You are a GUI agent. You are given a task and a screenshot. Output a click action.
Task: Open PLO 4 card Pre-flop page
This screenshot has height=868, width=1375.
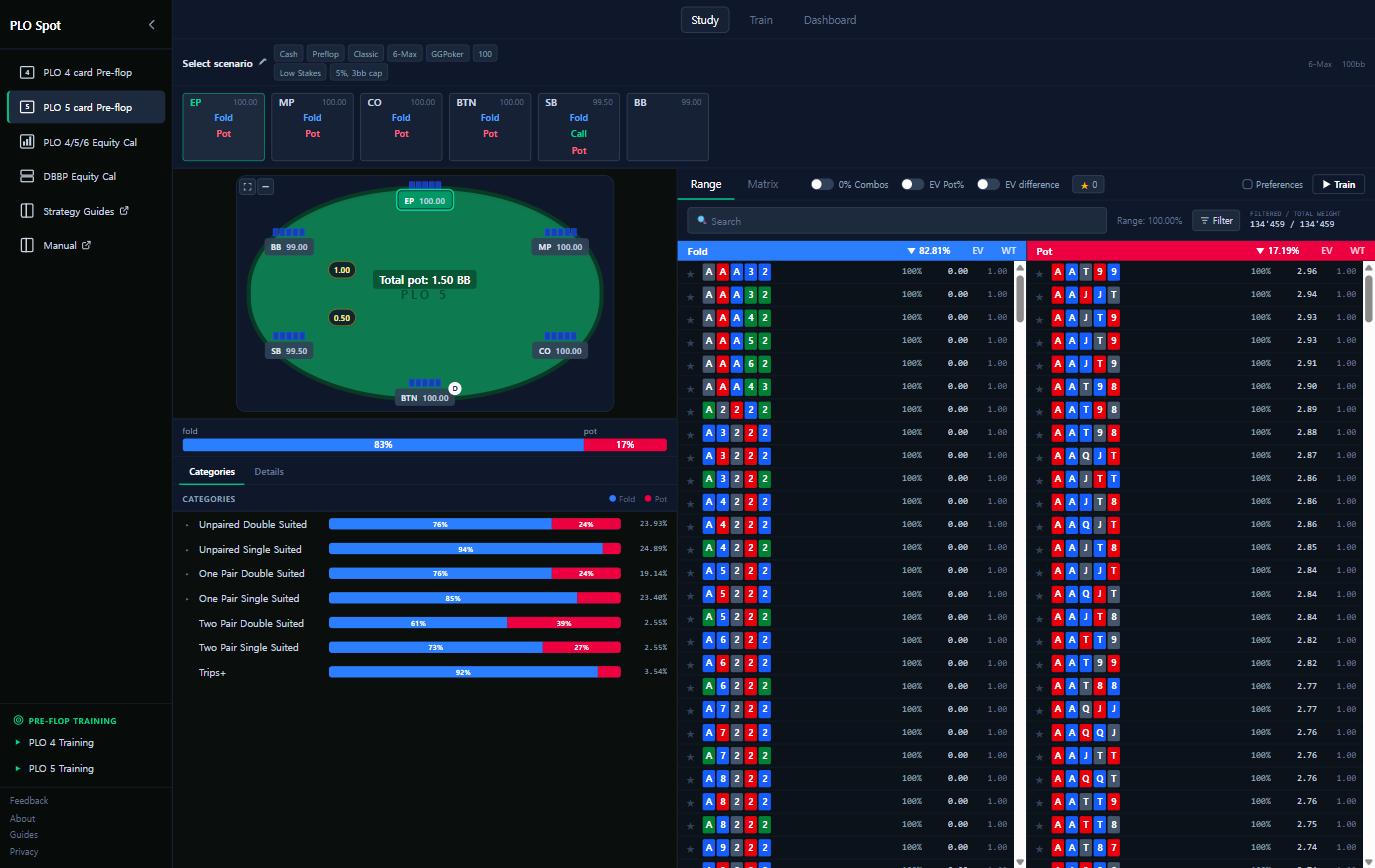click(x=86, y=72)
